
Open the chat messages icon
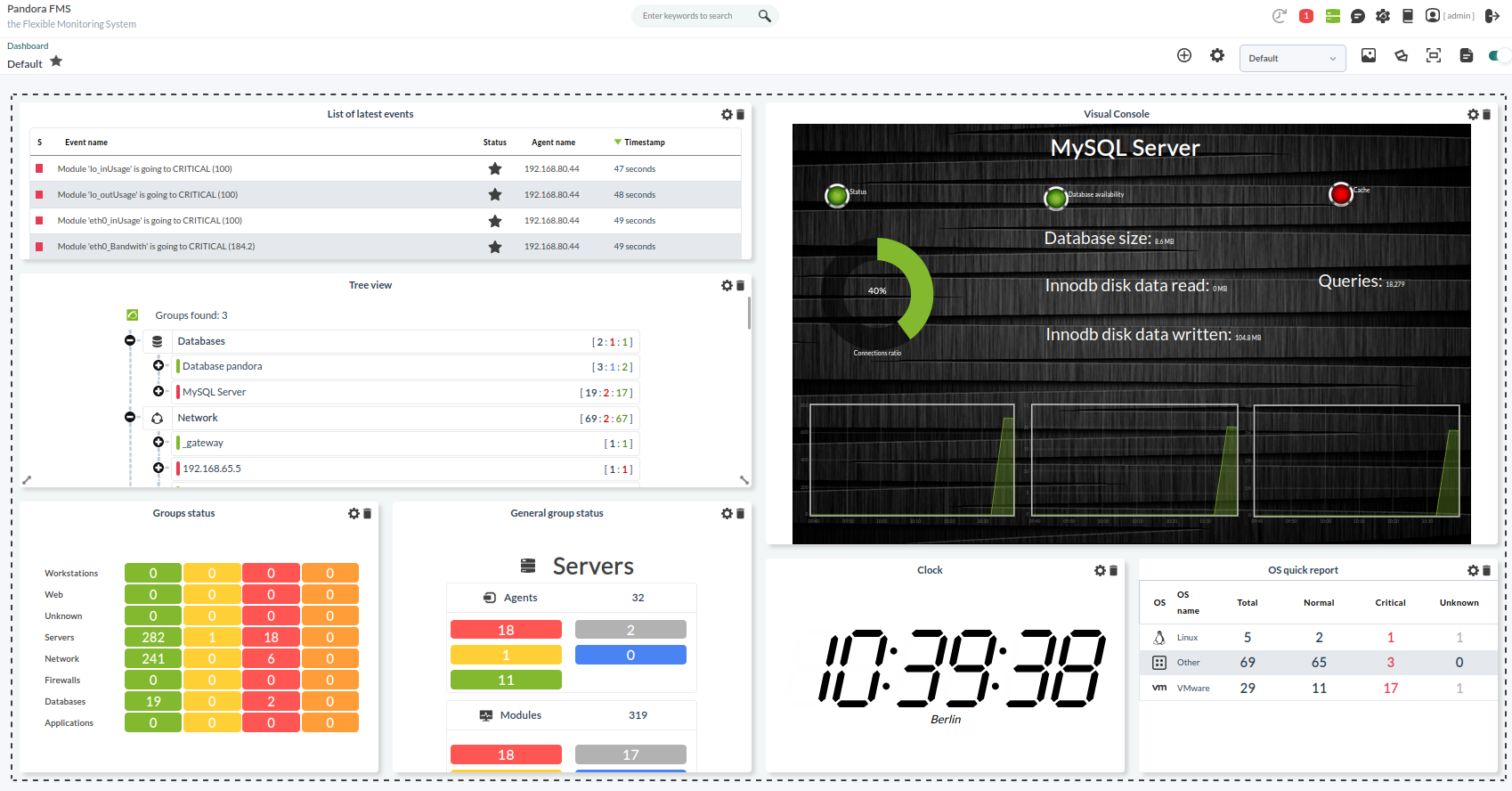click(x=1358, y=16)
